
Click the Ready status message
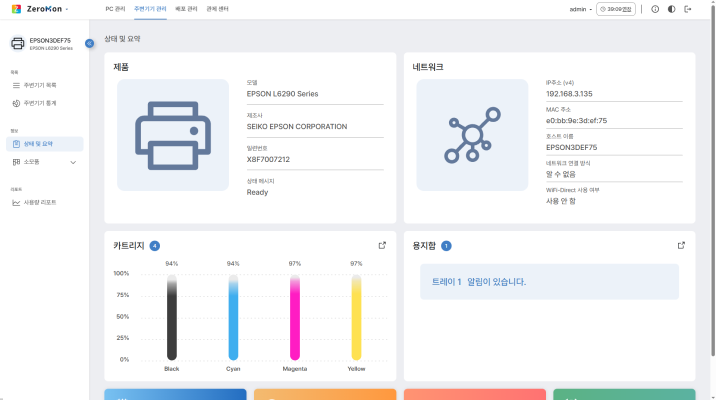(257, 193)
